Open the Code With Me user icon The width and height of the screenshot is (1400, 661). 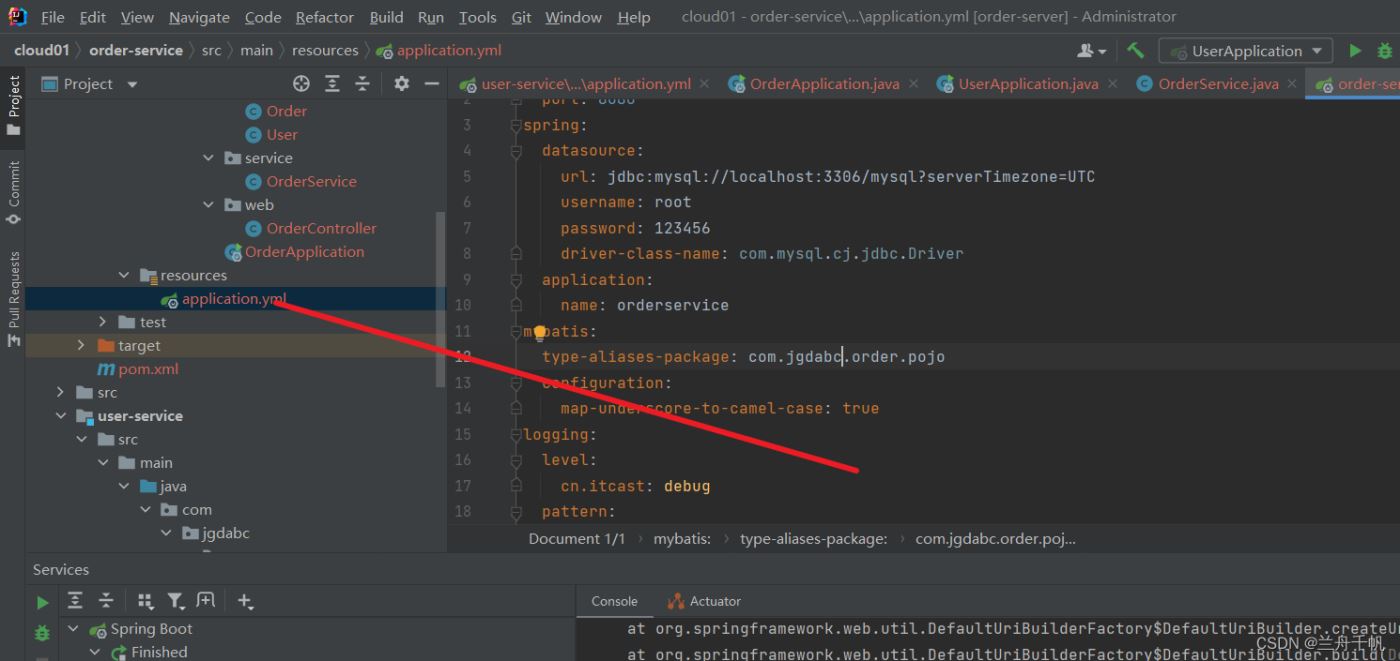point(1091,50)
